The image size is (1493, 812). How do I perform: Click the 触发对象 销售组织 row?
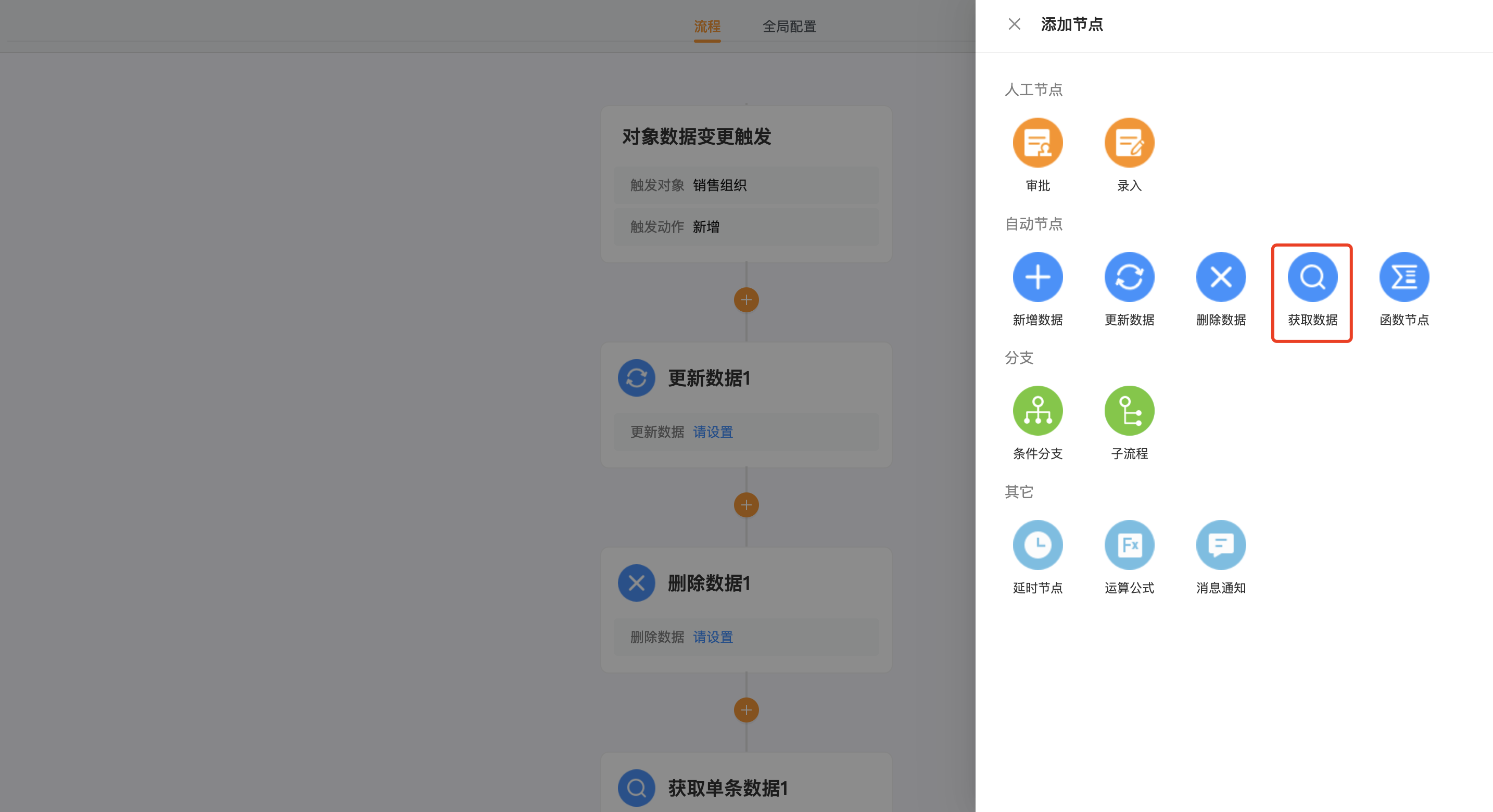pos(746,185)
